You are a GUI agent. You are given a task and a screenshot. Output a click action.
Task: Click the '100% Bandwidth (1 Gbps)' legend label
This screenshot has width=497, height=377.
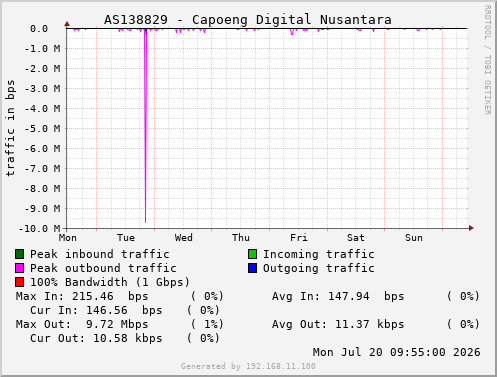(x=110, y=282)
